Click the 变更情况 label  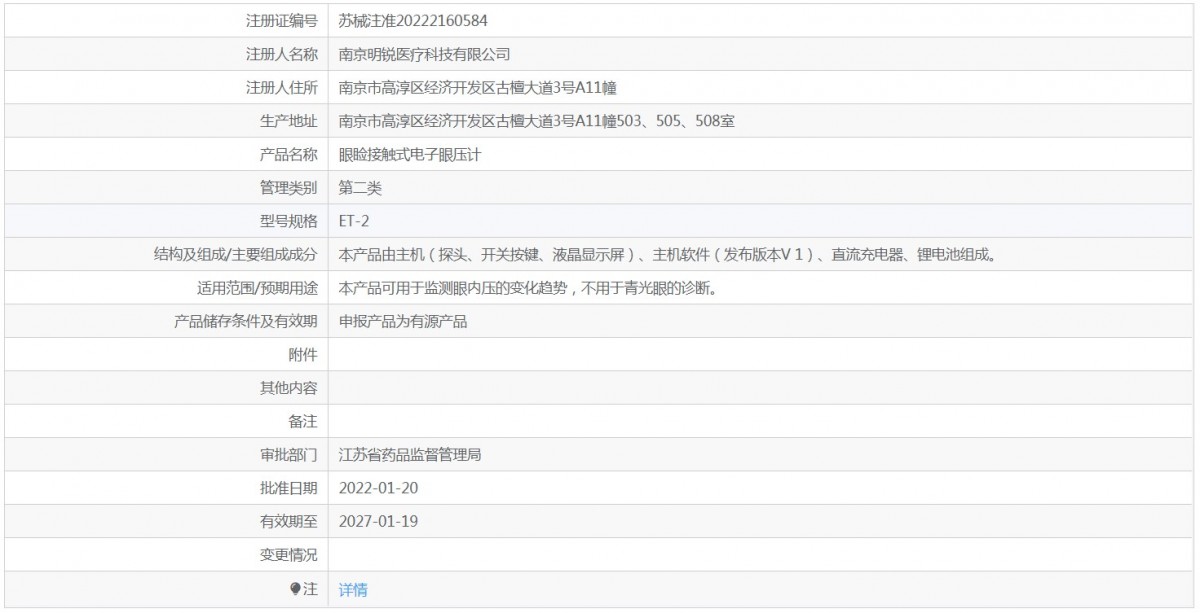click(x=289, y=555)
